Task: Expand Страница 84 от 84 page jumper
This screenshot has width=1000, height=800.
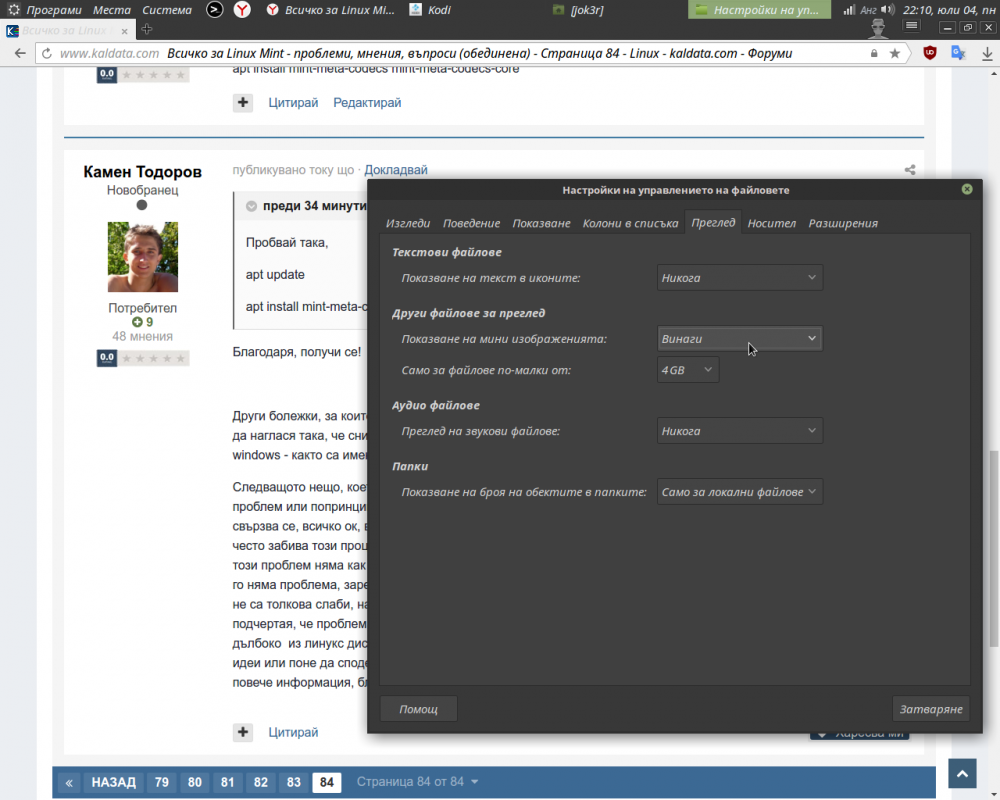Action: [417, 781]
